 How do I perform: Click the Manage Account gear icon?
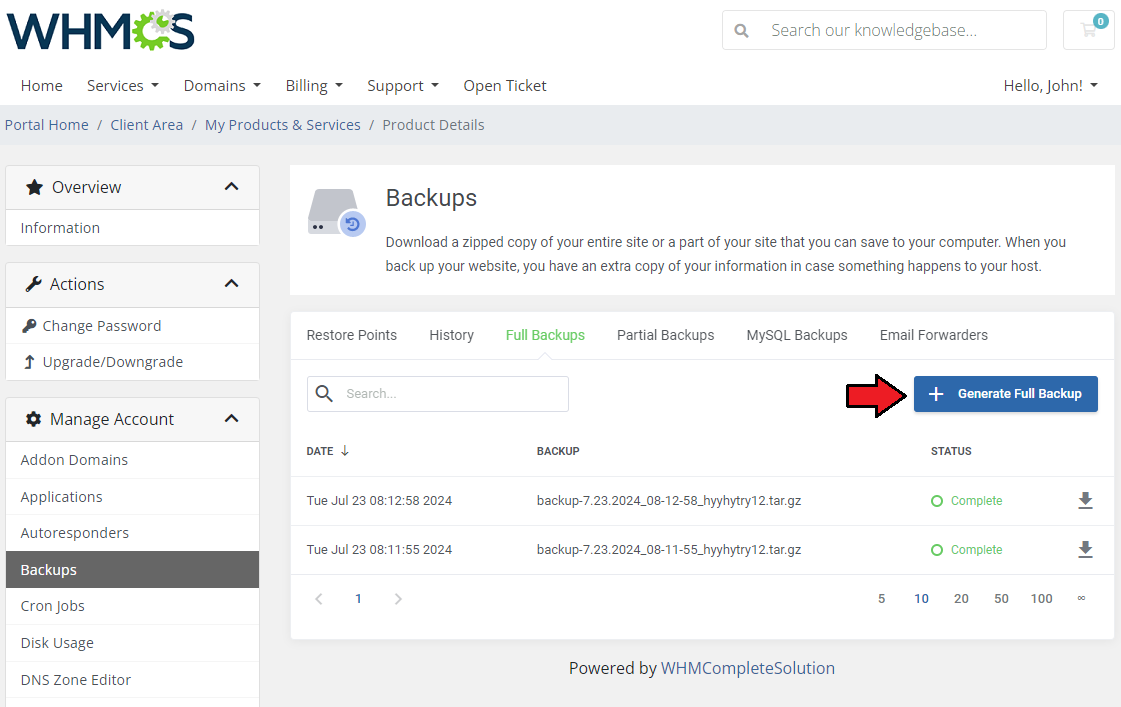34,419
